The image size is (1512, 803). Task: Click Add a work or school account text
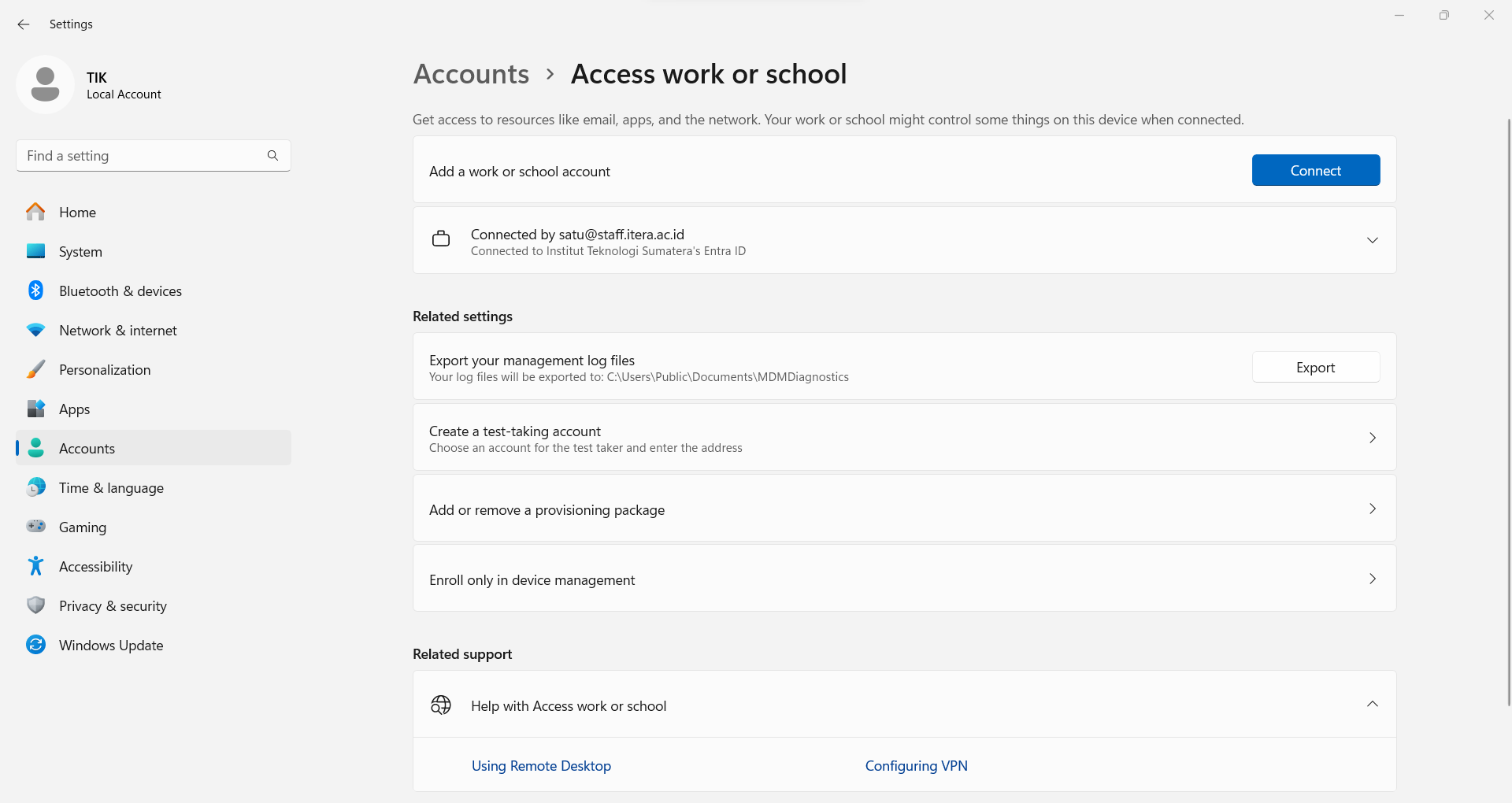(520, 172)
